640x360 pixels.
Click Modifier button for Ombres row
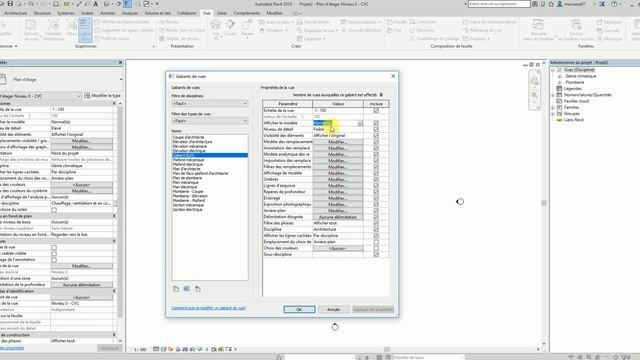click(338, 179)
